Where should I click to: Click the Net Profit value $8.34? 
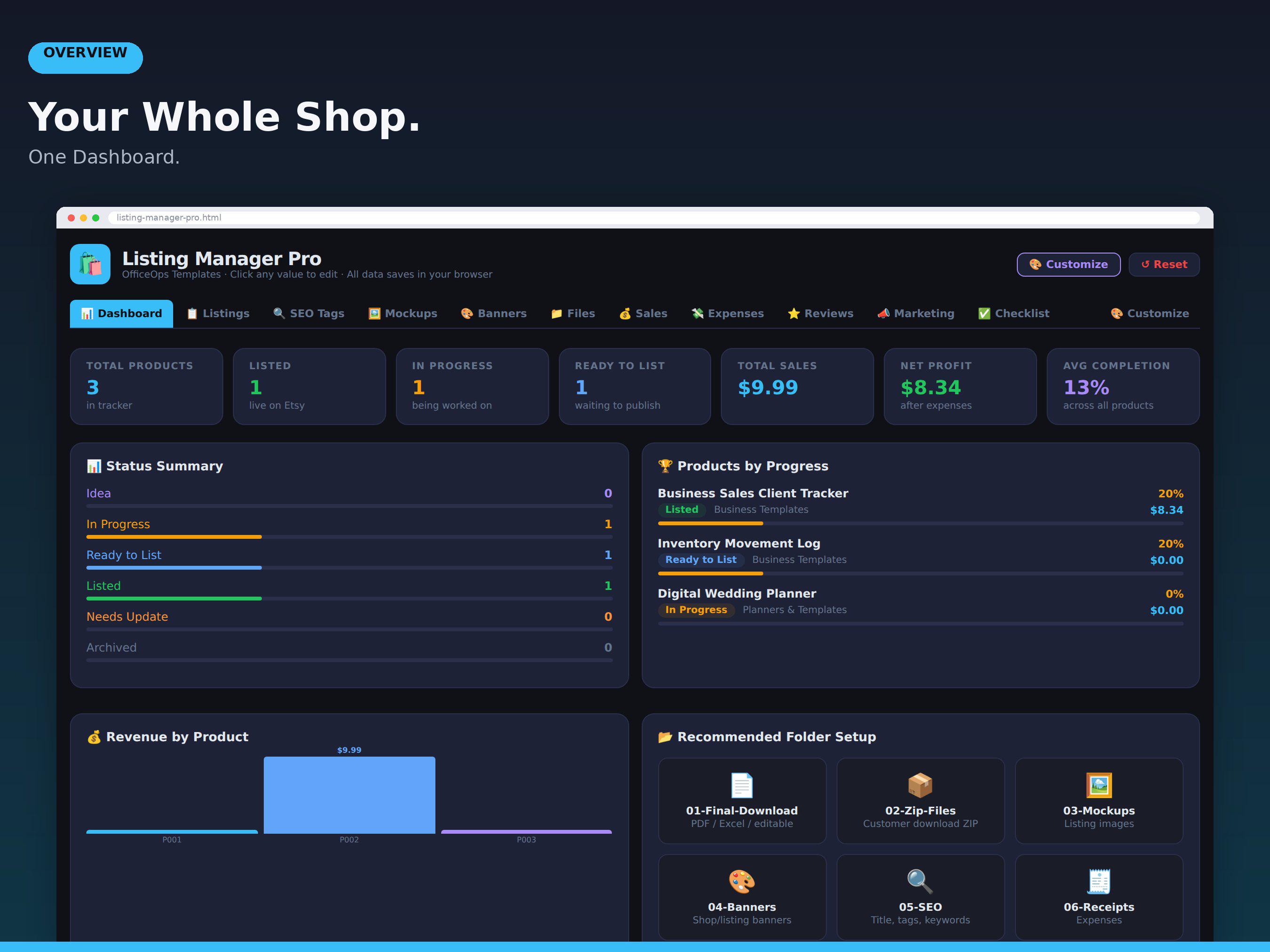930,387
